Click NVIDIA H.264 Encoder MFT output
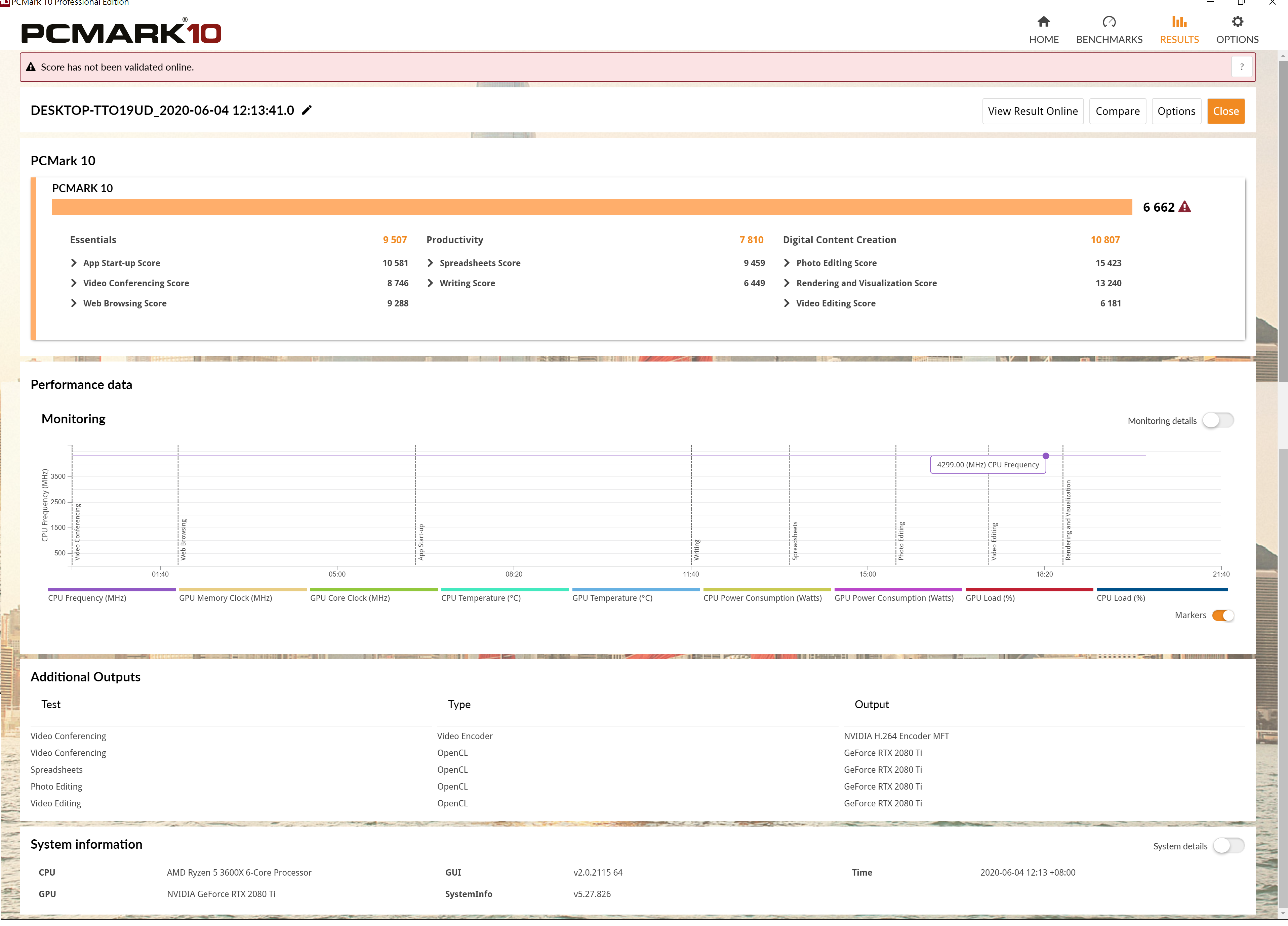Image resolution: width=1288 pixels, height=926 pixels. point(896,736)
